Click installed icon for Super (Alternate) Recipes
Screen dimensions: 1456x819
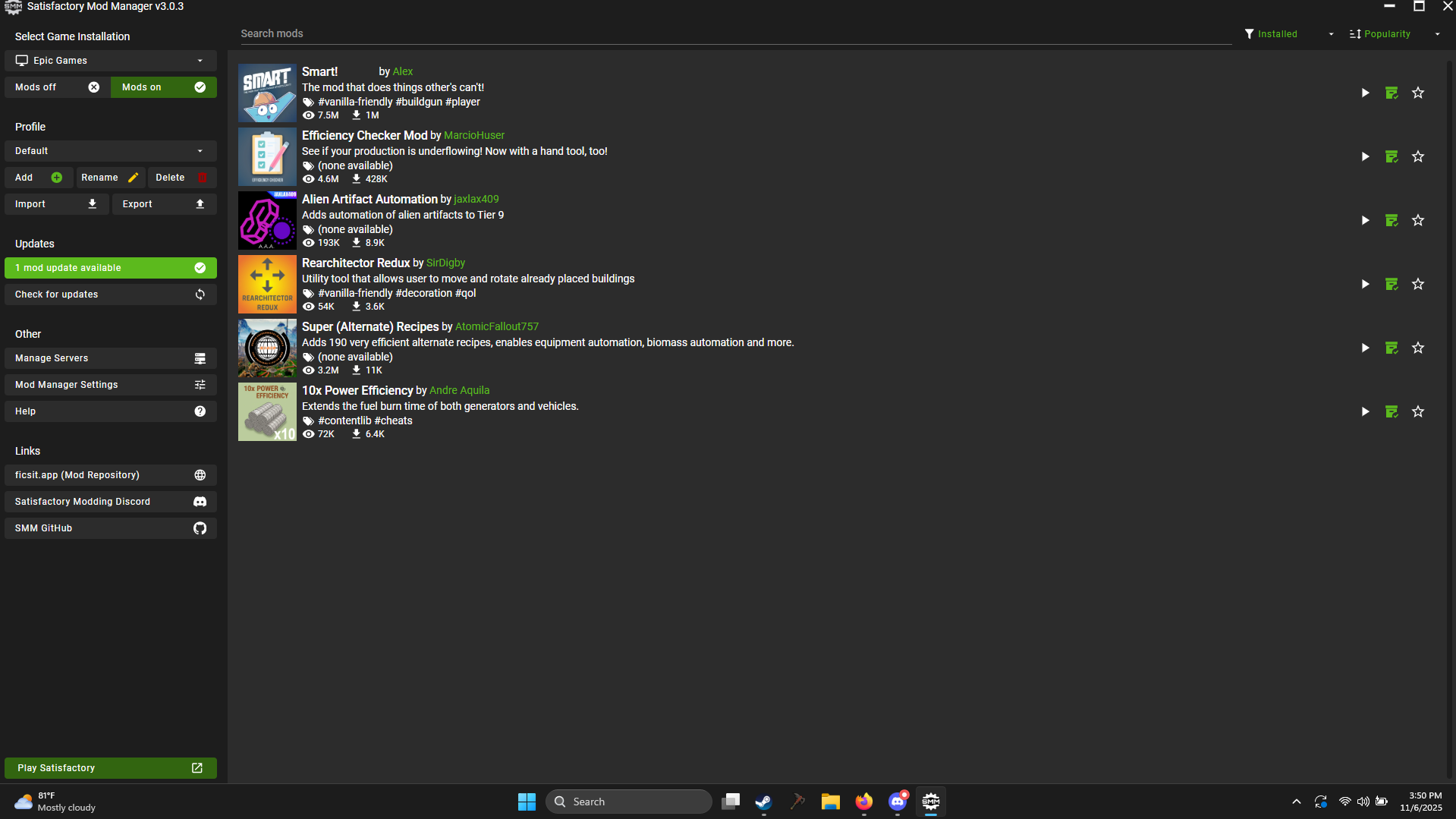(x=1392, y=348)
